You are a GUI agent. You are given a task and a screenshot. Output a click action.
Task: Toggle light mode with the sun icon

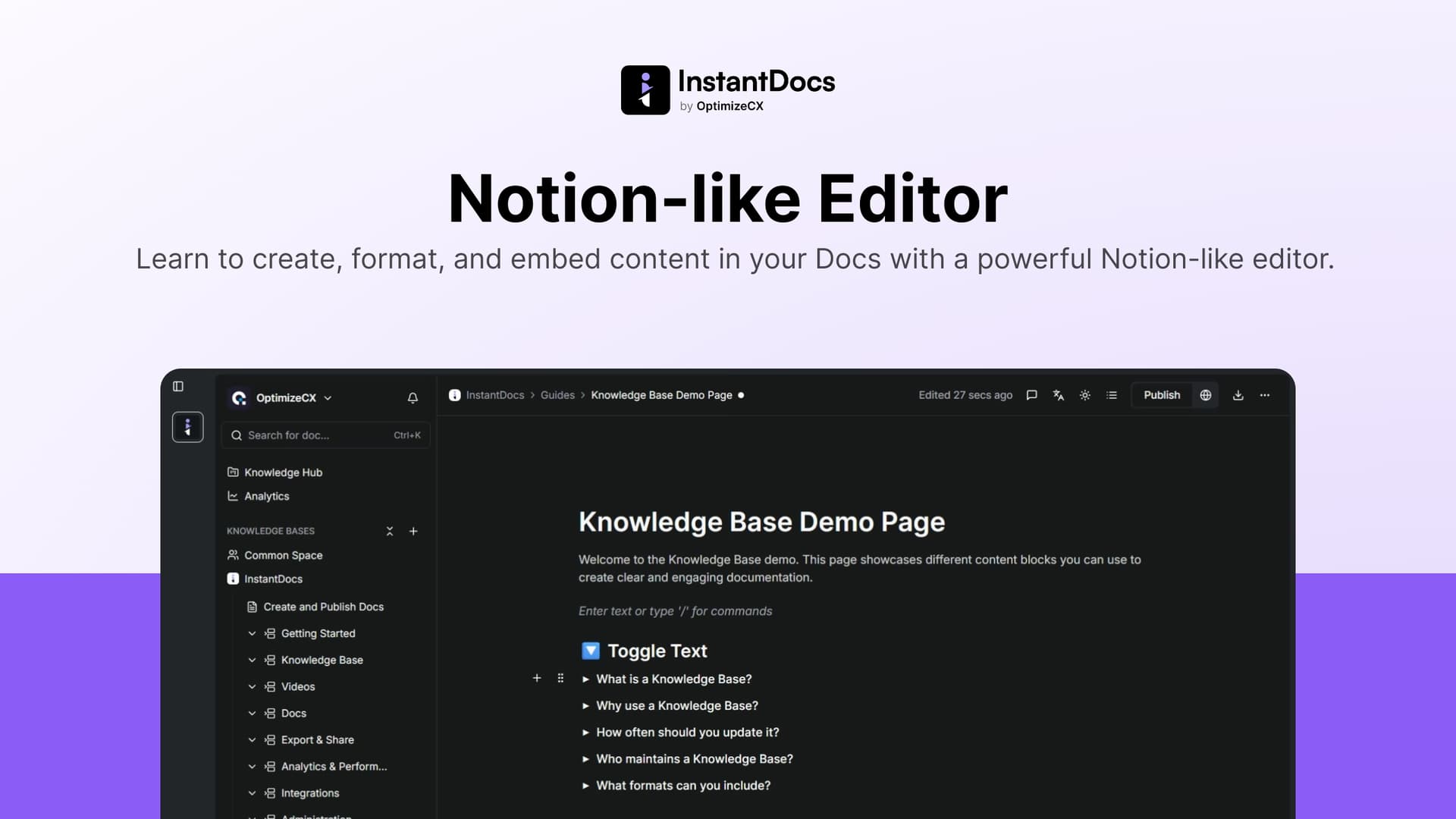[1084, 395]
